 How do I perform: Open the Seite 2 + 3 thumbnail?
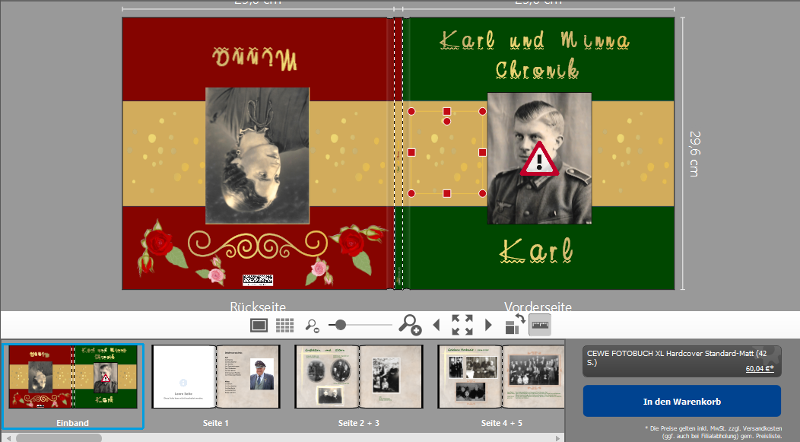coord(359,386)
